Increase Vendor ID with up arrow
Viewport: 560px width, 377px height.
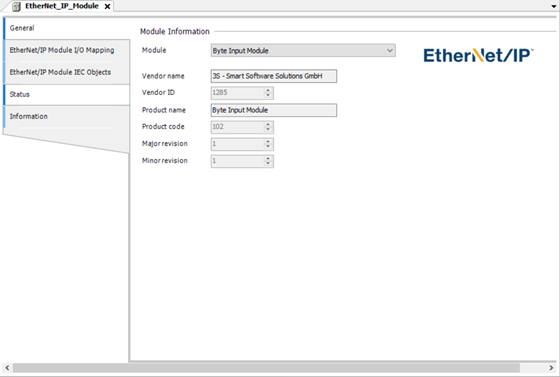click(x=268, y=90)
